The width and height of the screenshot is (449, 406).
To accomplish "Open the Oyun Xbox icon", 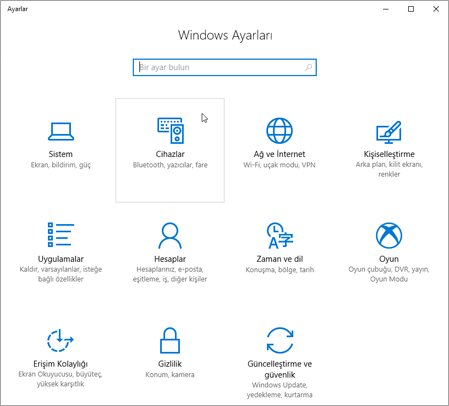I will coord(389,235).
